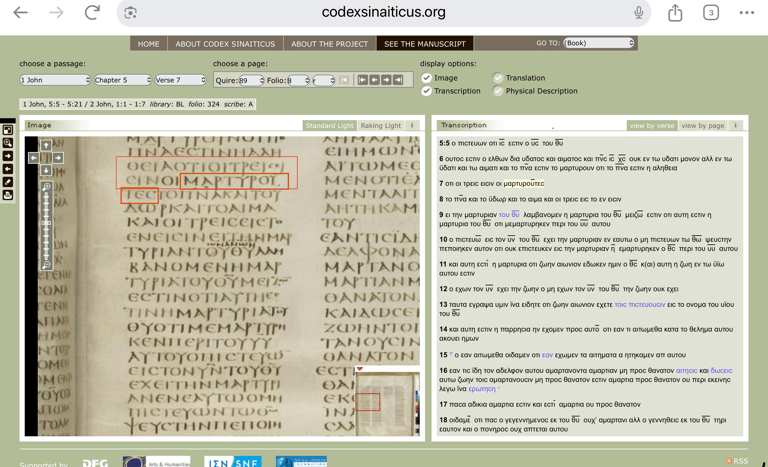Open ABOUT CODEX SINAITICUS menu item
The height and width of the screenshot is (467, 768).
225,44
